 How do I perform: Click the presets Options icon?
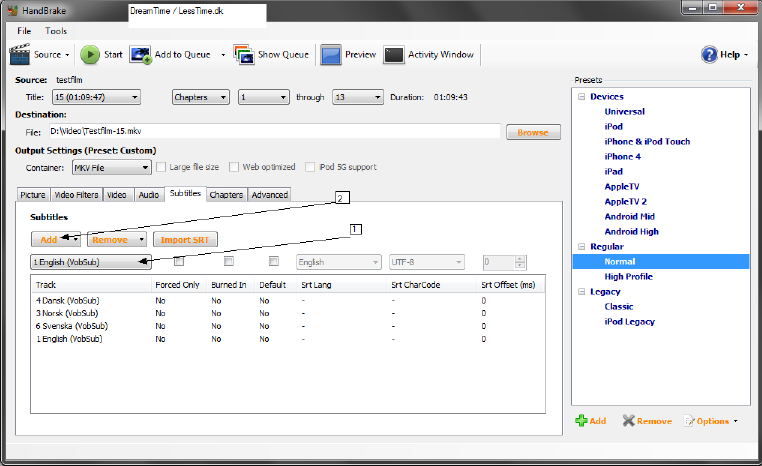689,421
